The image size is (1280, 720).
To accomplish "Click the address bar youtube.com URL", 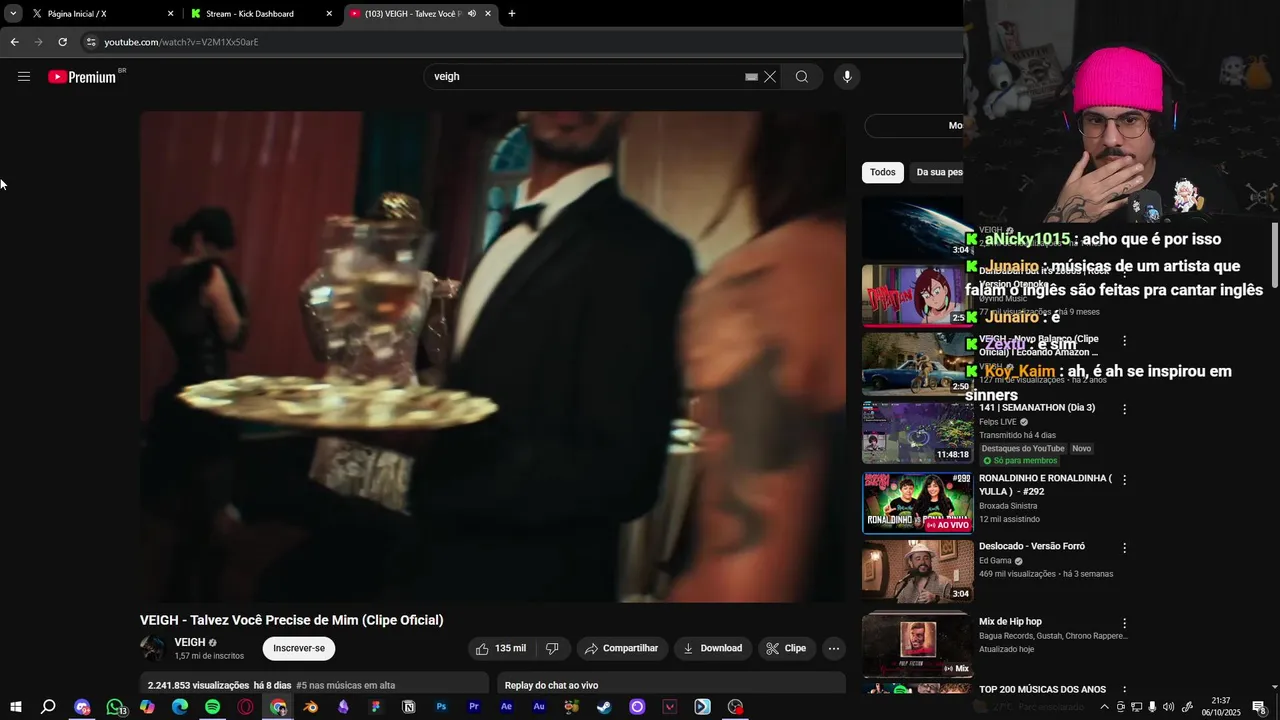I will pyautogui.click(x=181, y=42).
